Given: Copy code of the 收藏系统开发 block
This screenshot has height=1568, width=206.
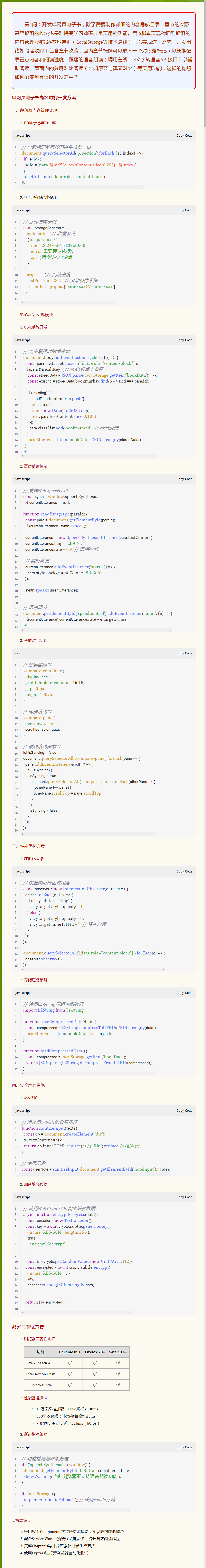Looking at the screenshot, I should [184, 340].
